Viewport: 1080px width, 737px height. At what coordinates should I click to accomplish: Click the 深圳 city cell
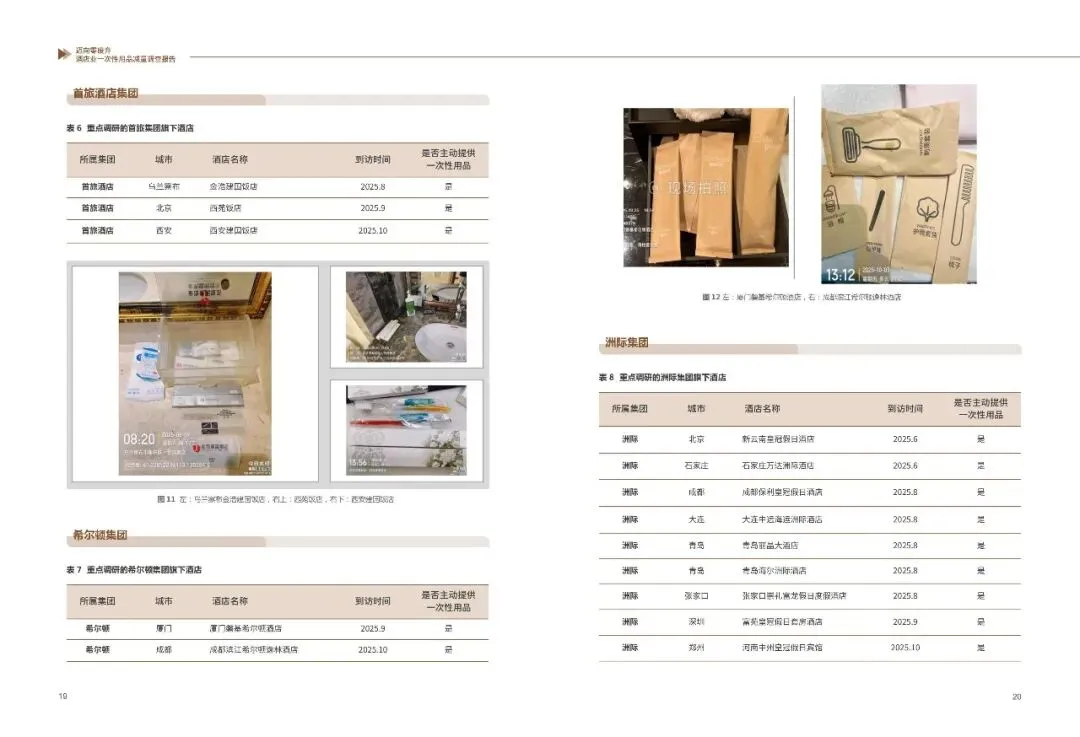coord(696,622)
